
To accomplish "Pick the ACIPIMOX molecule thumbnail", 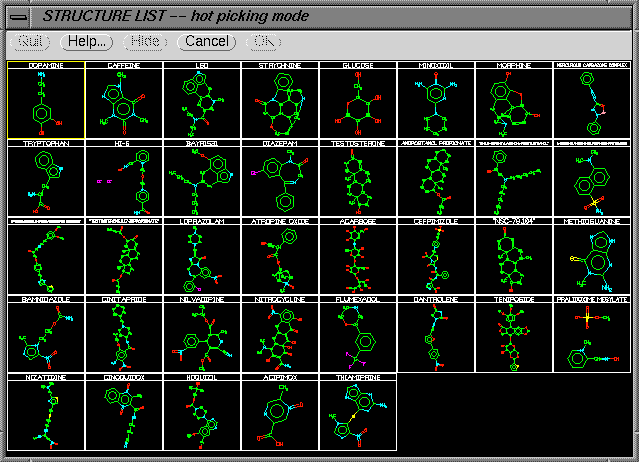I will coord(279,412).
